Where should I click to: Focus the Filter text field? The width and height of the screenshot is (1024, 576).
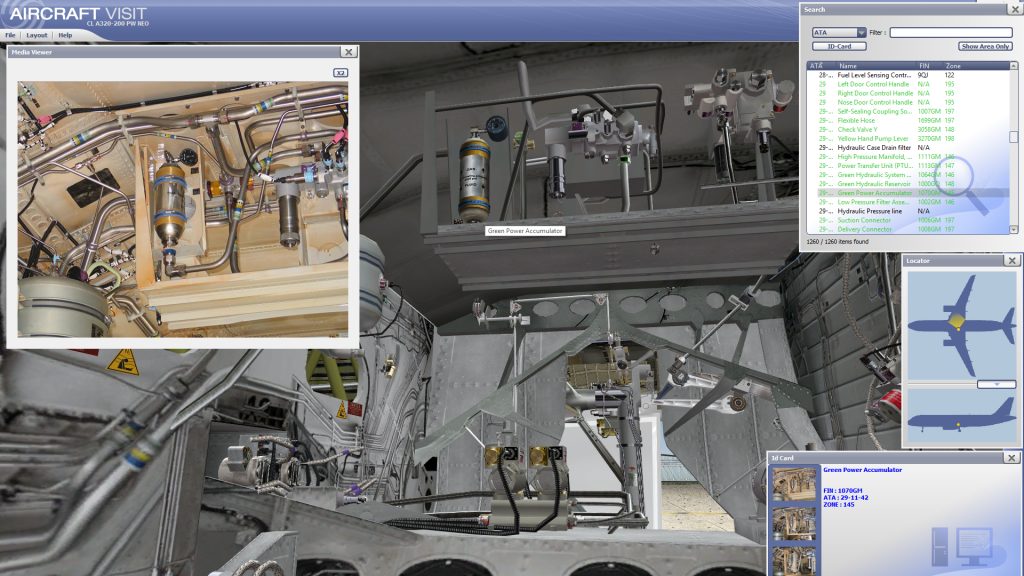(x=951, y=33)
